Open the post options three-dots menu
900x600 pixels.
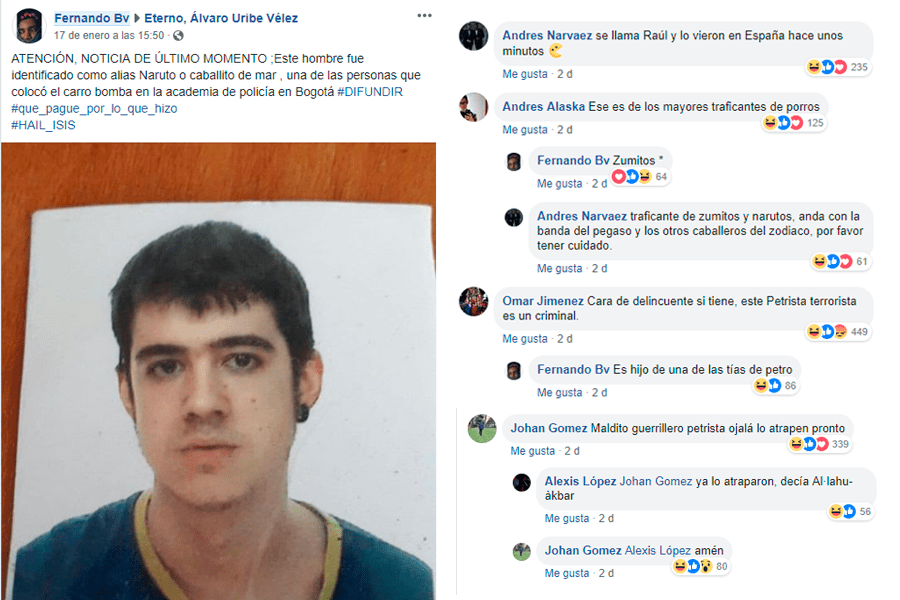(424, 16)
